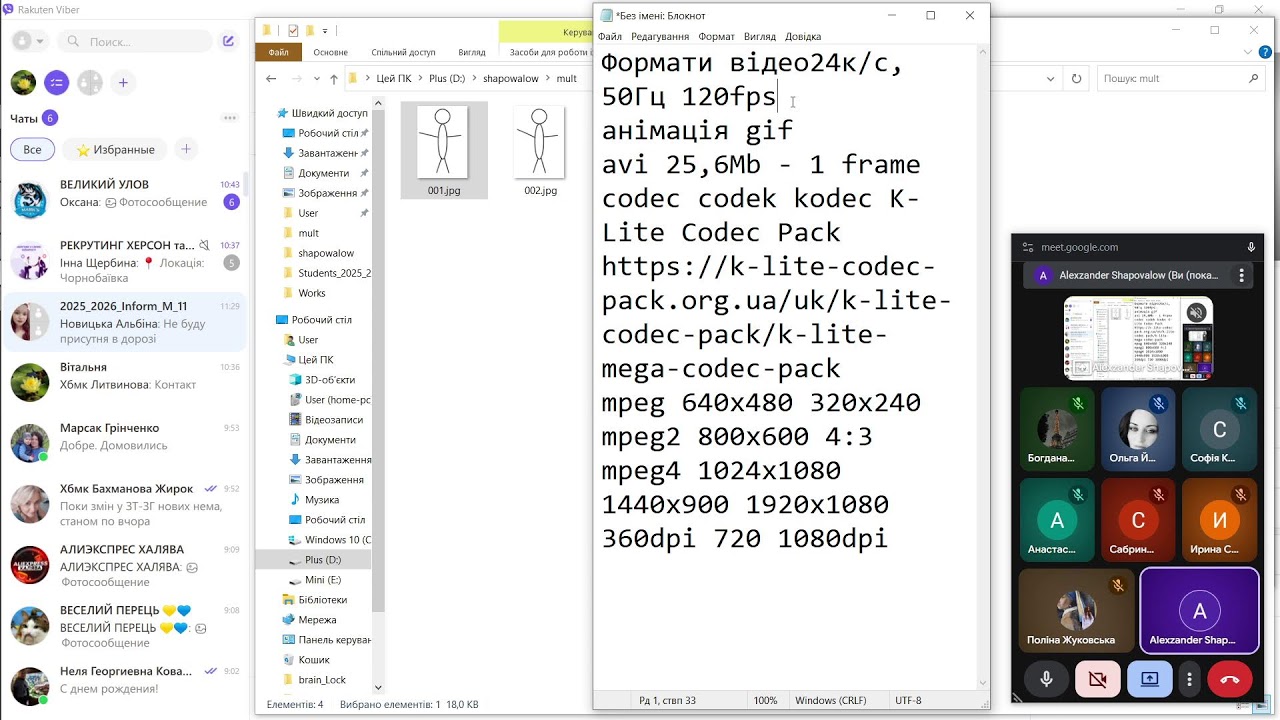Open the Viber profile dropdown
The width and height of the screenshot is (1280, 720).
(x=29, y=41)
